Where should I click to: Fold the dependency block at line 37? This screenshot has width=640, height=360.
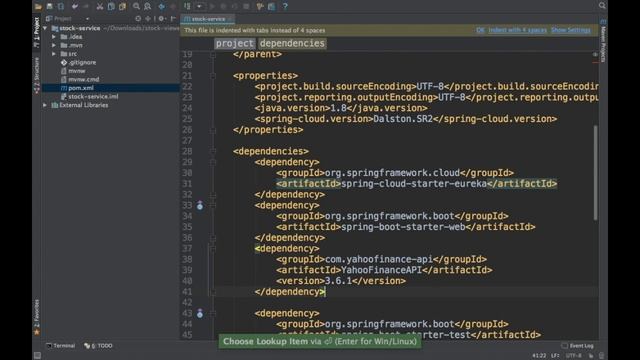[213, 249]
